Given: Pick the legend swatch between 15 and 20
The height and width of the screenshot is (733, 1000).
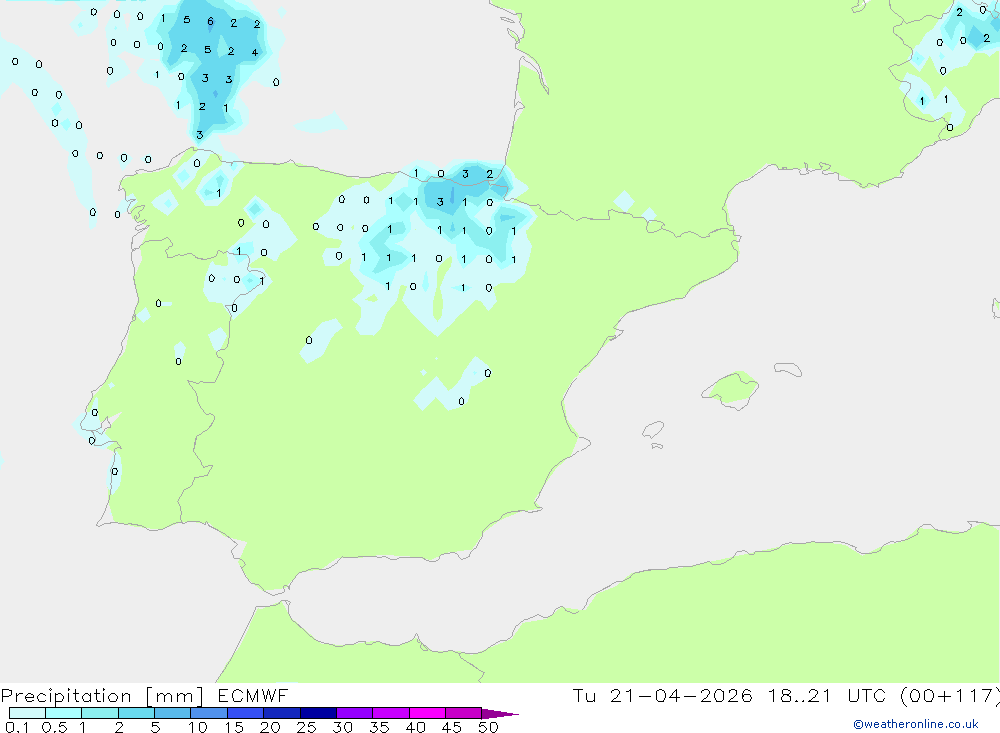Looking at the screenshot, I should 246,713.
